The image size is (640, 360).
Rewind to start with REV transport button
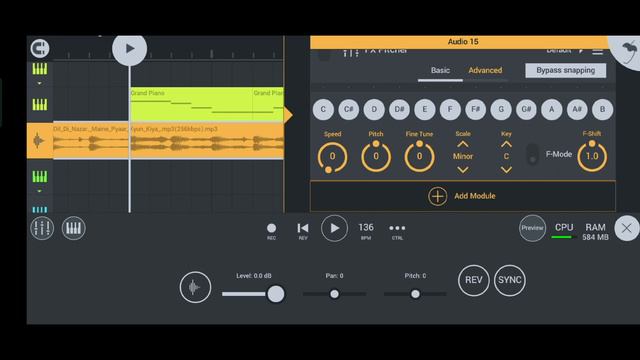303,231
